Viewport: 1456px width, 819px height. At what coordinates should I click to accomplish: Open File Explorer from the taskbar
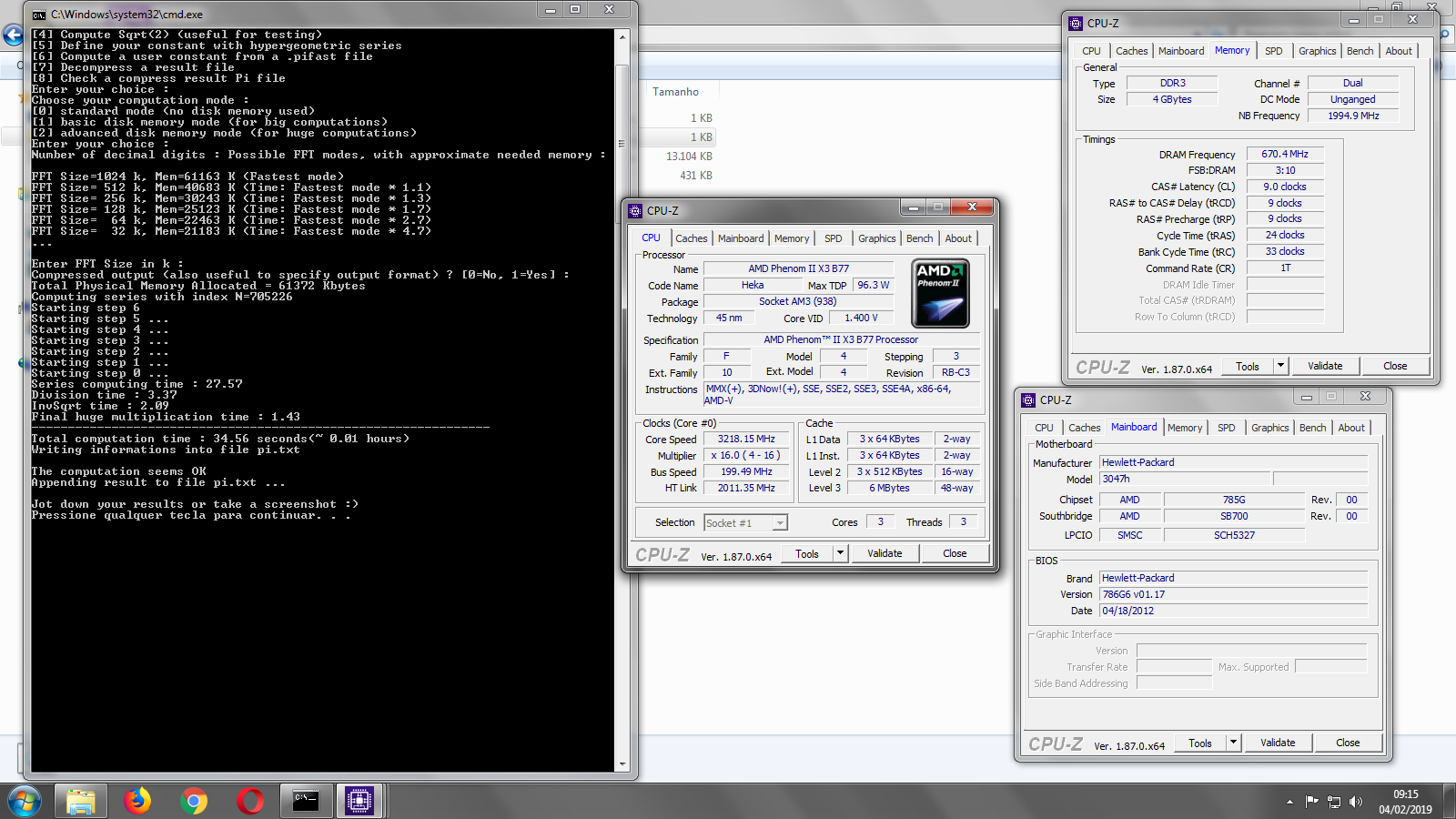point(81,802)
